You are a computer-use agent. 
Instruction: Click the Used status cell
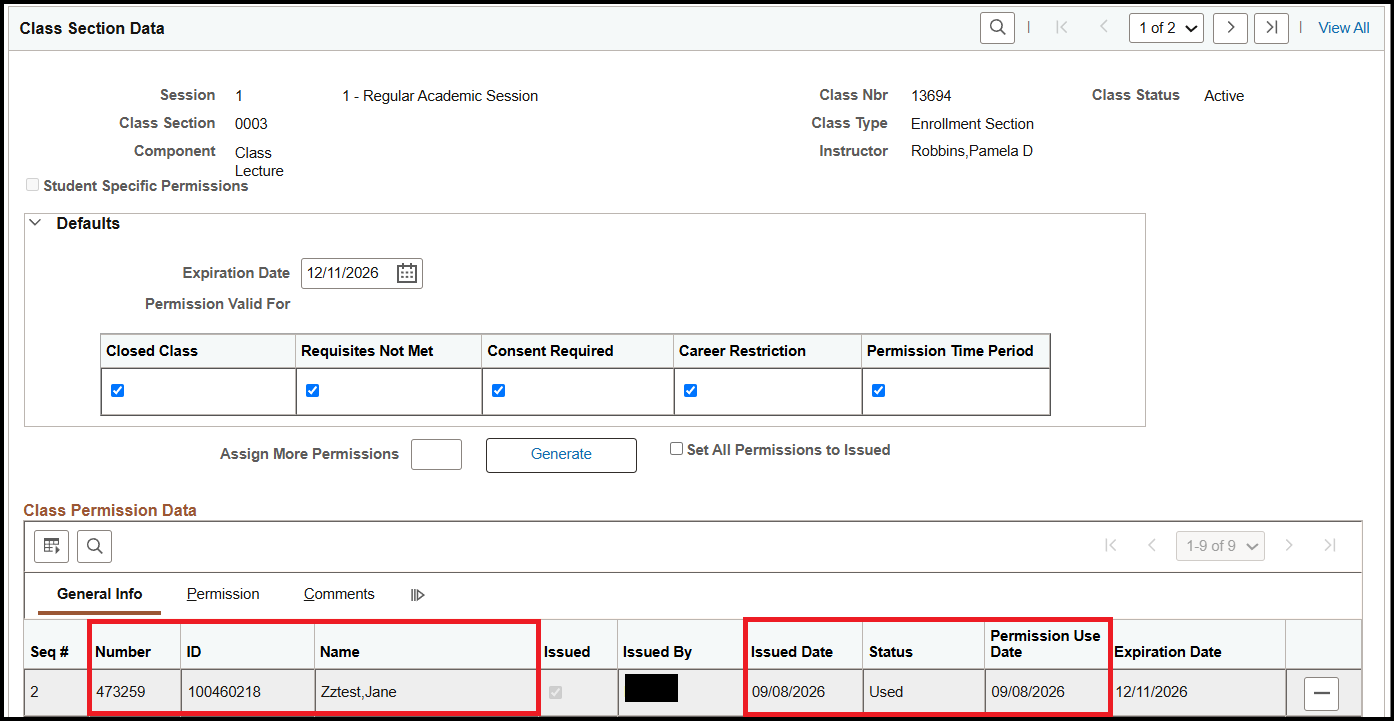[886, 691]
